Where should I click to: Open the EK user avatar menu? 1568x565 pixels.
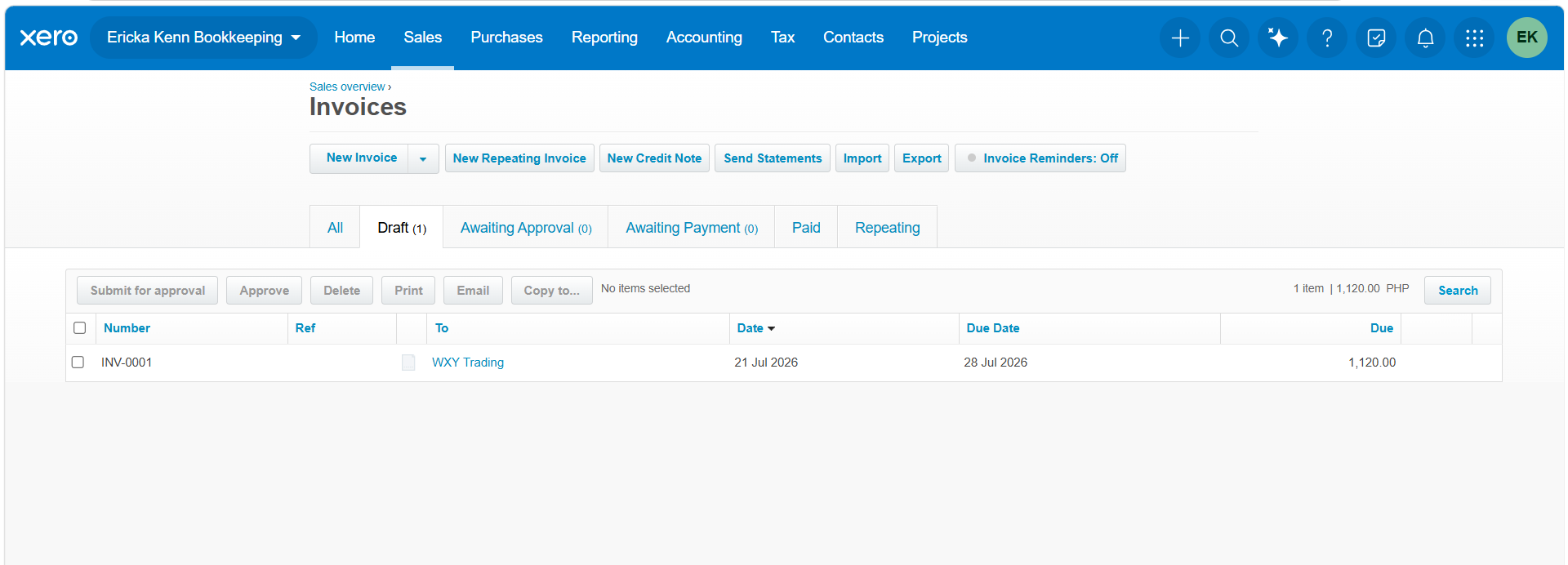tap(1526, 38)
